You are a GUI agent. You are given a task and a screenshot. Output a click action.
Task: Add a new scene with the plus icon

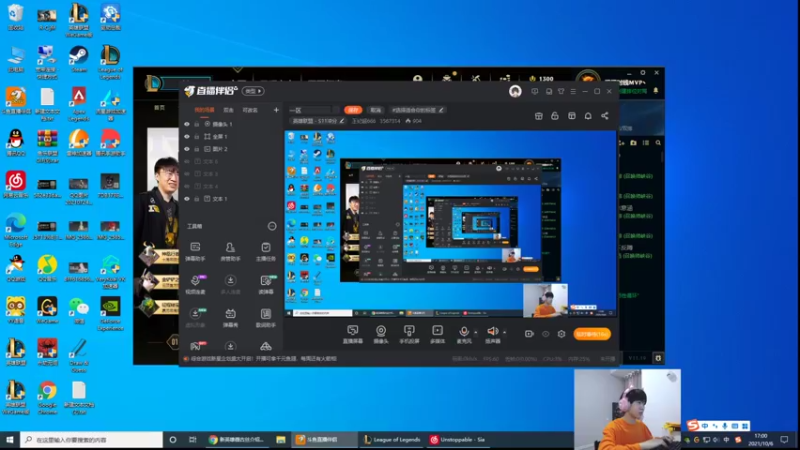276,110
